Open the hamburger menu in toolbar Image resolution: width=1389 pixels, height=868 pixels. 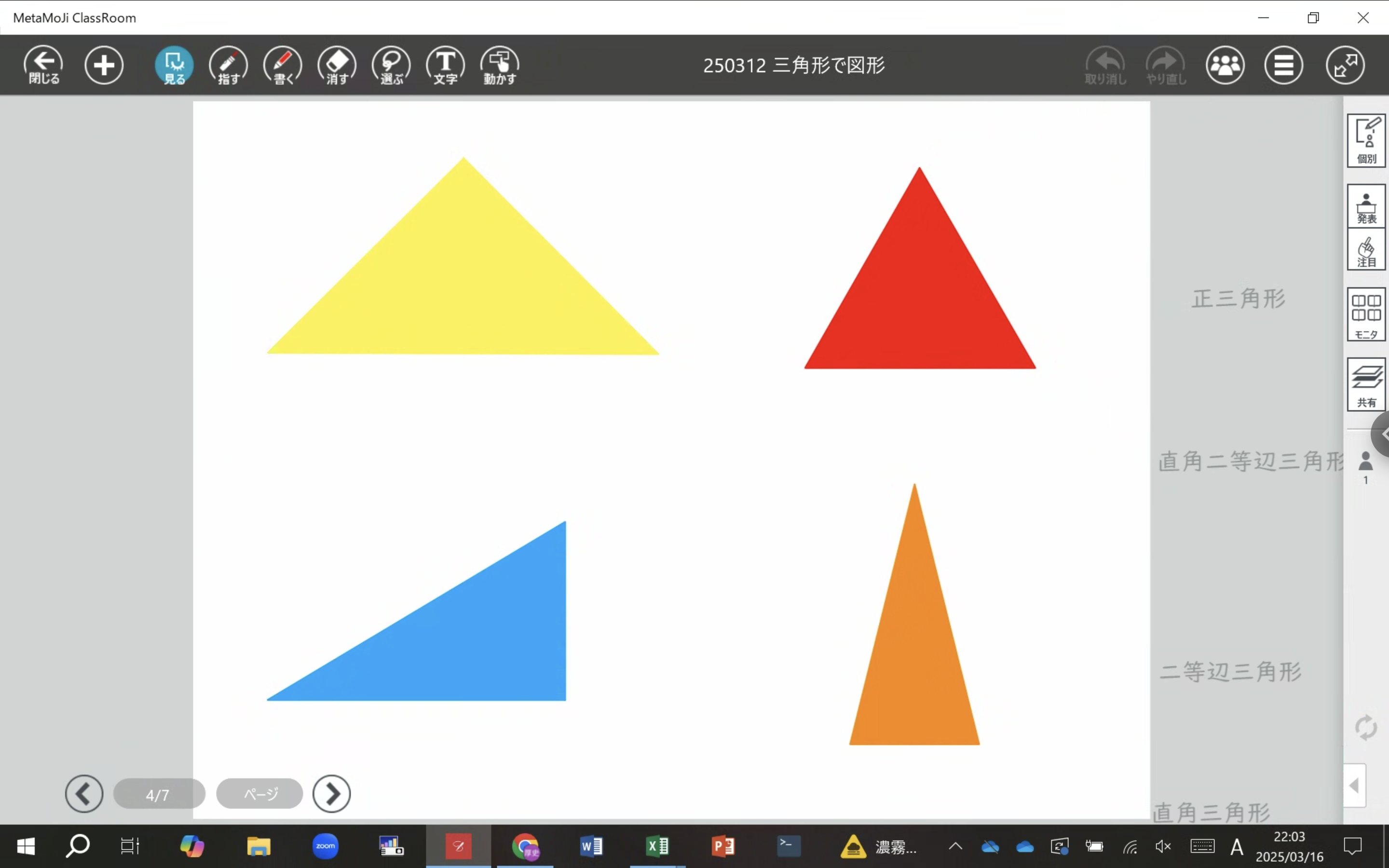(1283, 65)
